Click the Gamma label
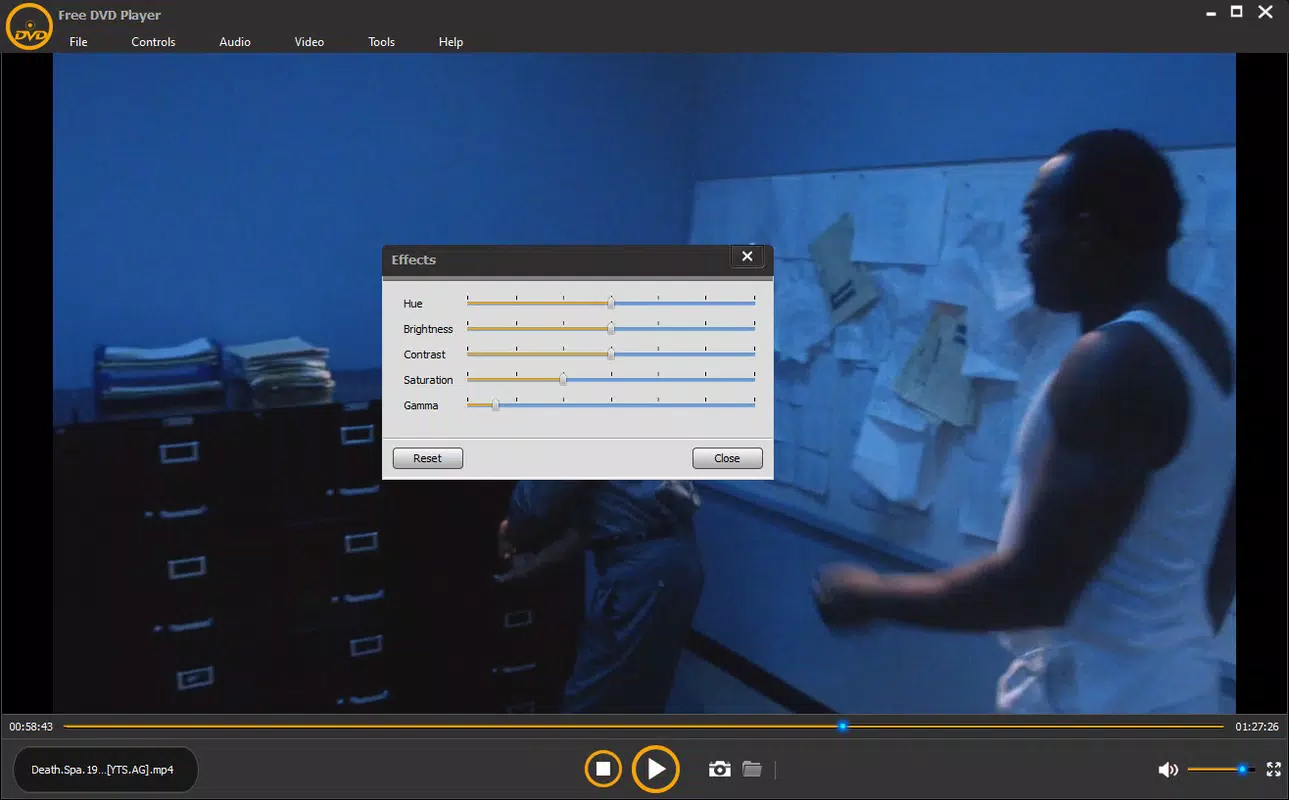The width and height of the screenshot is (1289, 800). click(421, 405)
